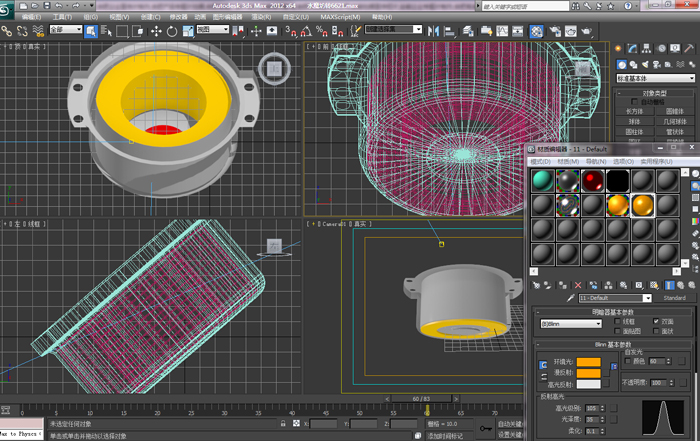The height and width of the screenshot is (441, 700).
Task: Click the 长方体 (Box) object button
Action: pos(634,112)
